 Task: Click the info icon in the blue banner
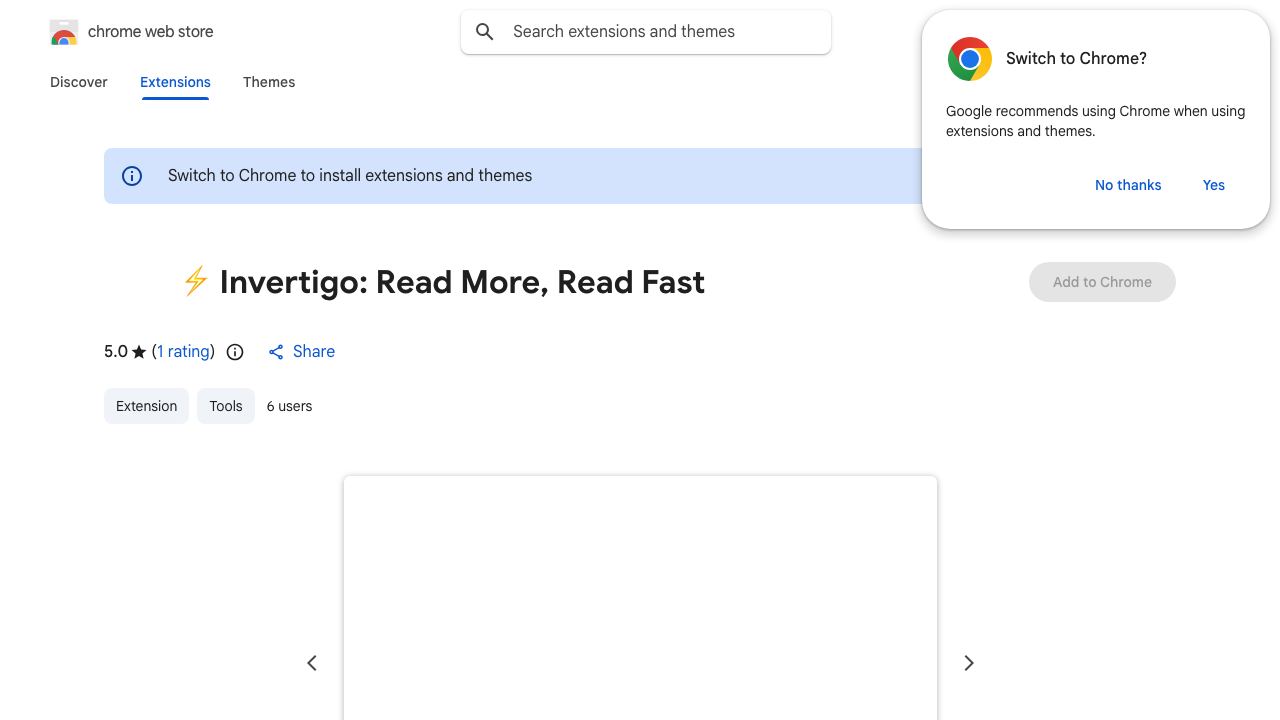click(x=132, y=176)
